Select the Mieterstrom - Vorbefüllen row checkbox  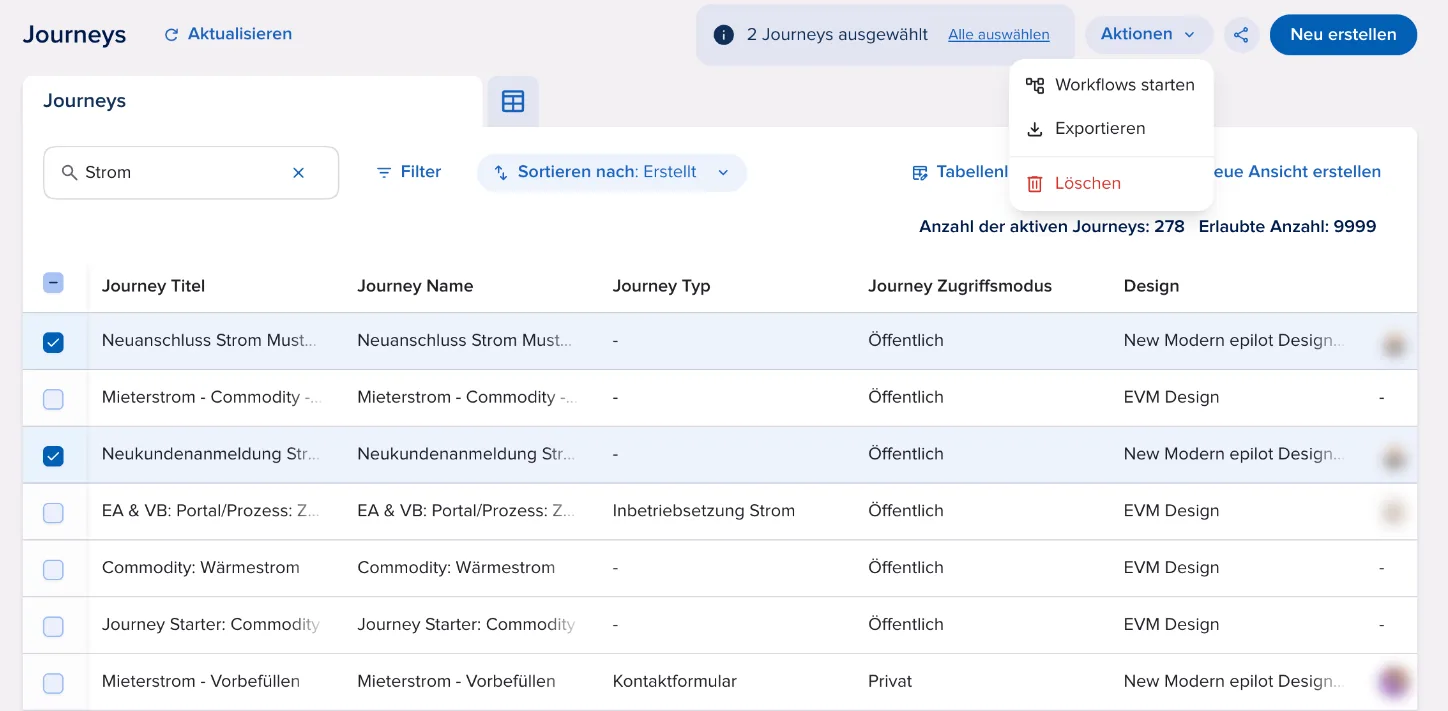53,684
